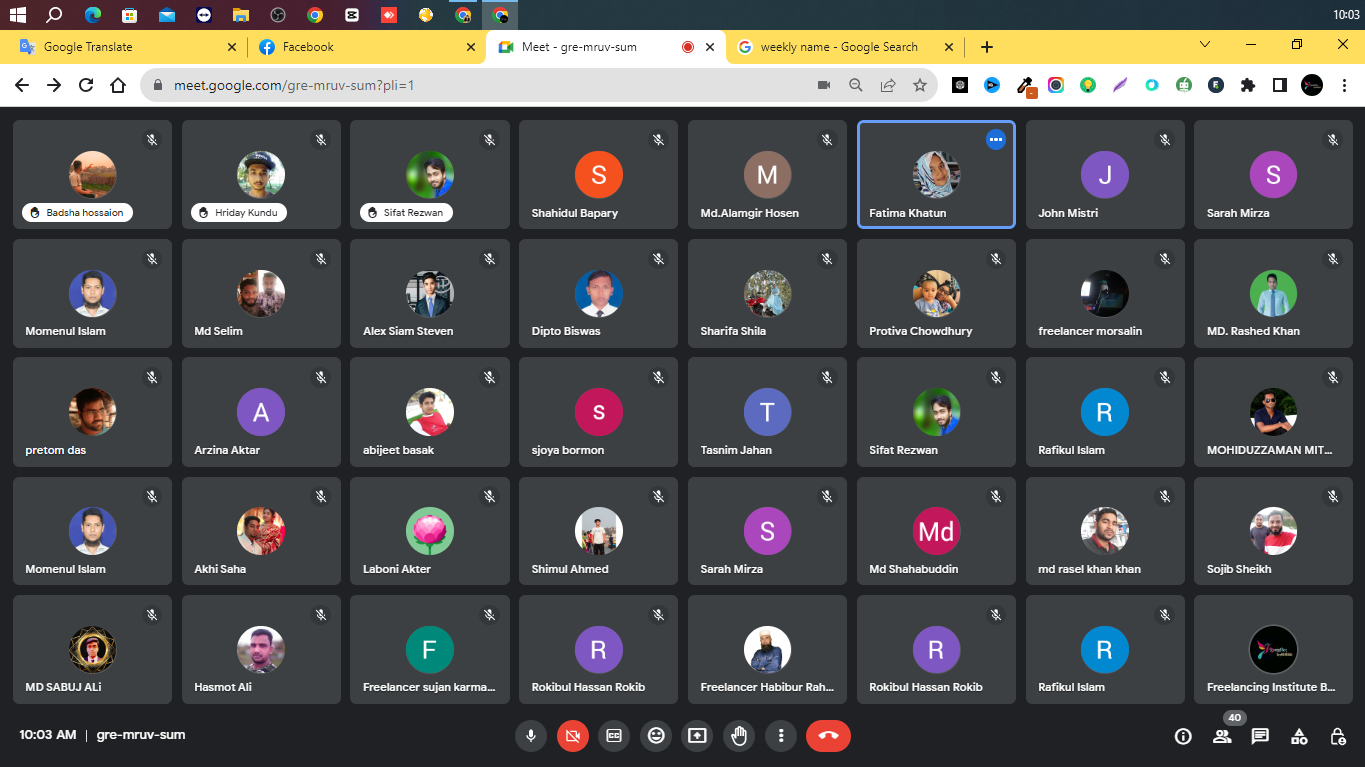Open Host controls lock icon
1365x767 pixels.
point(1337,737)
